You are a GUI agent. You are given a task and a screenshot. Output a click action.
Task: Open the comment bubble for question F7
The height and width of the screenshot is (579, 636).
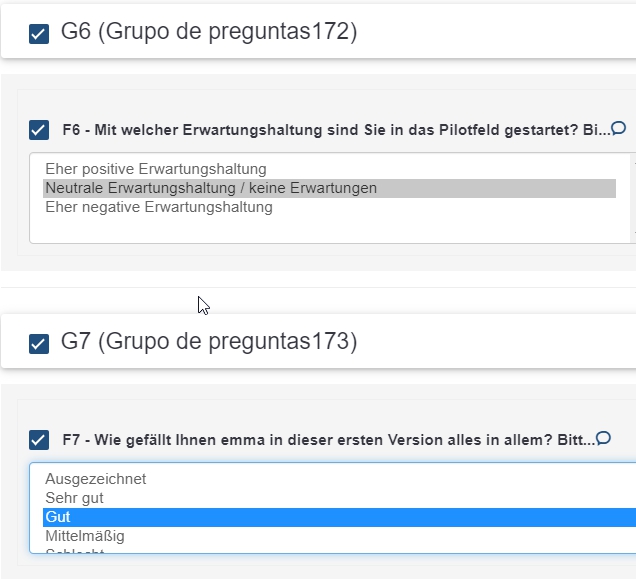coord(603,438)
